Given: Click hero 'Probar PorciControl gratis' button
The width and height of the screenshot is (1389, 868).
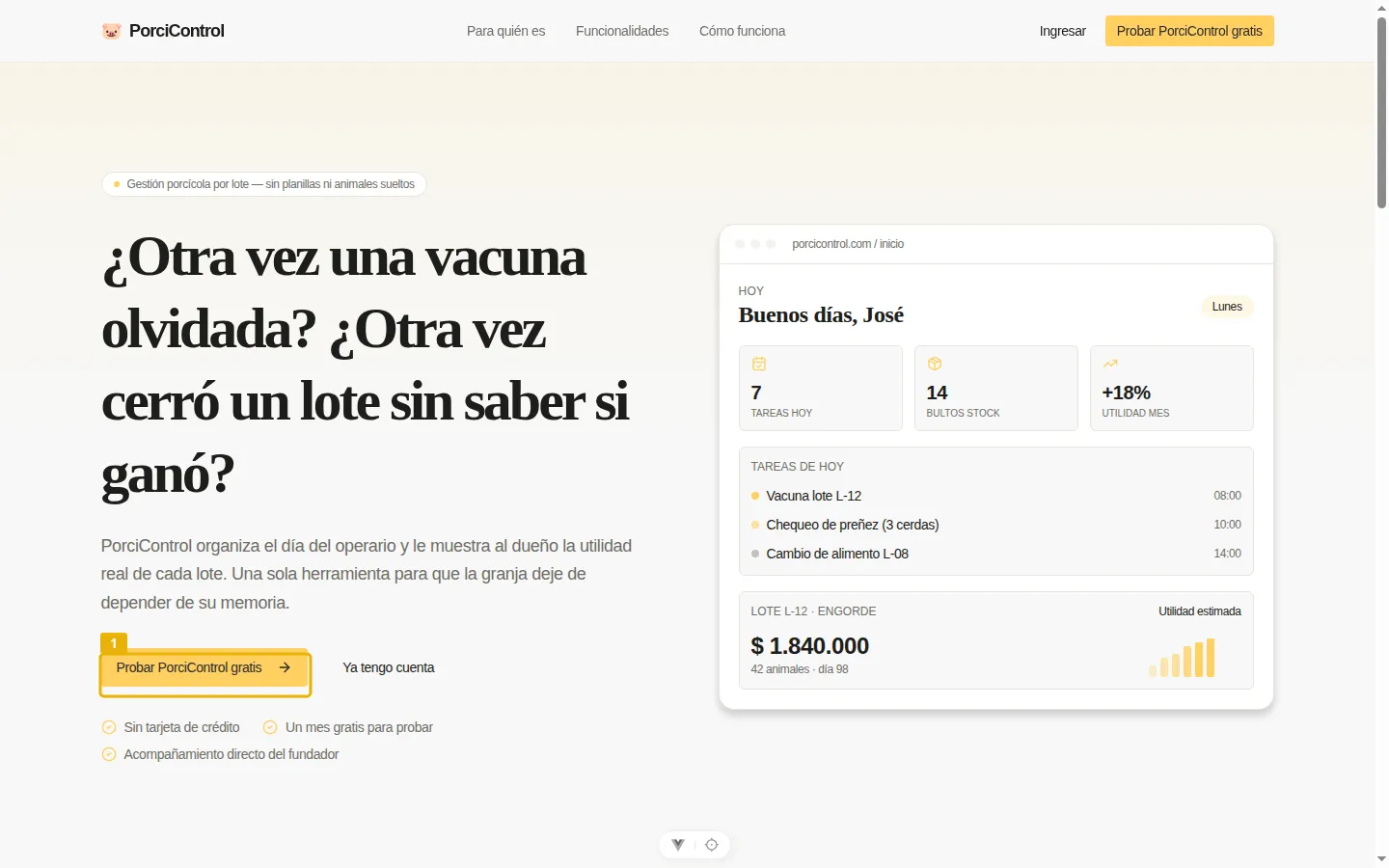Looking at the screenshot, I should pyautogui.click(x=204, y=667).
